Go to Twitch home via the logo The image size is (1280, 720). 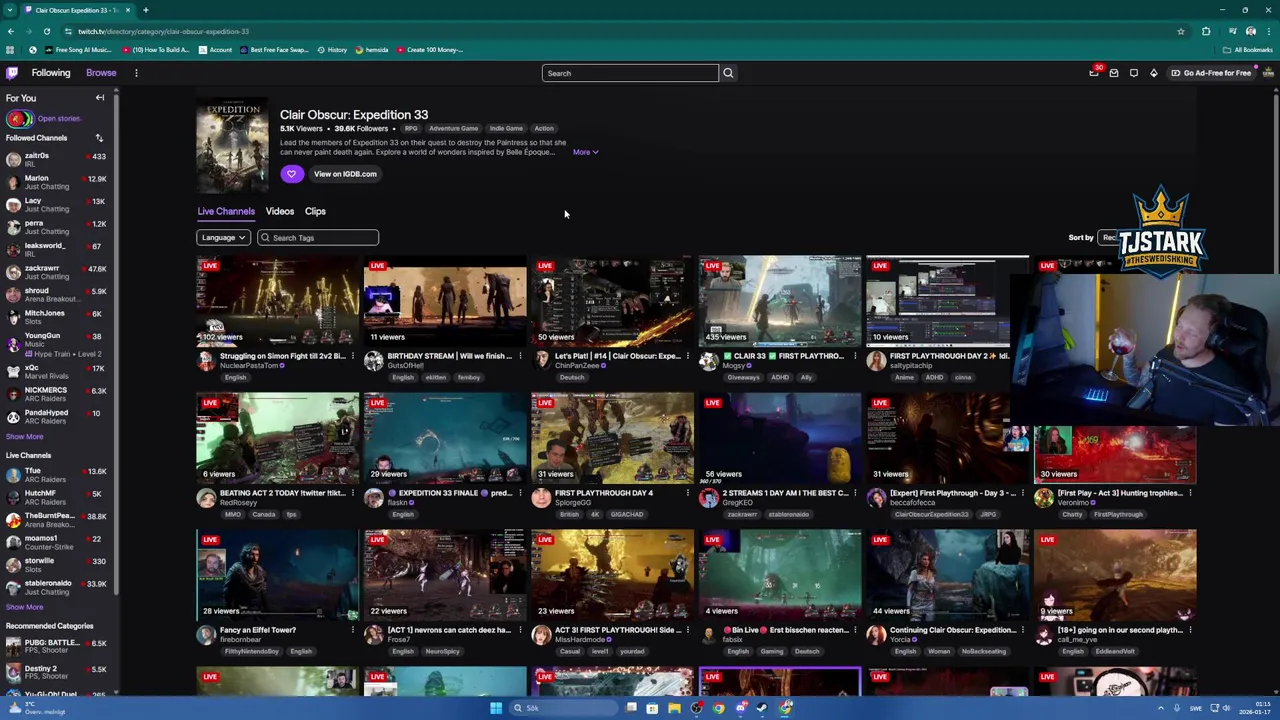12,73
